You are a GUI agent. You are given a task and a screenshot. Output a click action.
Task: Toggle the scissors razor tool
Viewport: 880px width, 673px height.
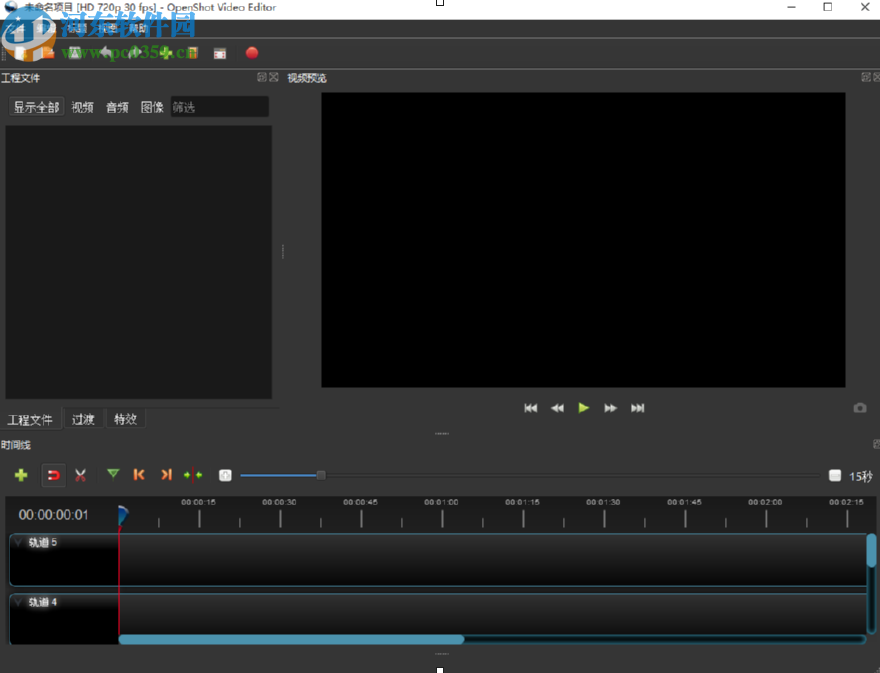81,475
